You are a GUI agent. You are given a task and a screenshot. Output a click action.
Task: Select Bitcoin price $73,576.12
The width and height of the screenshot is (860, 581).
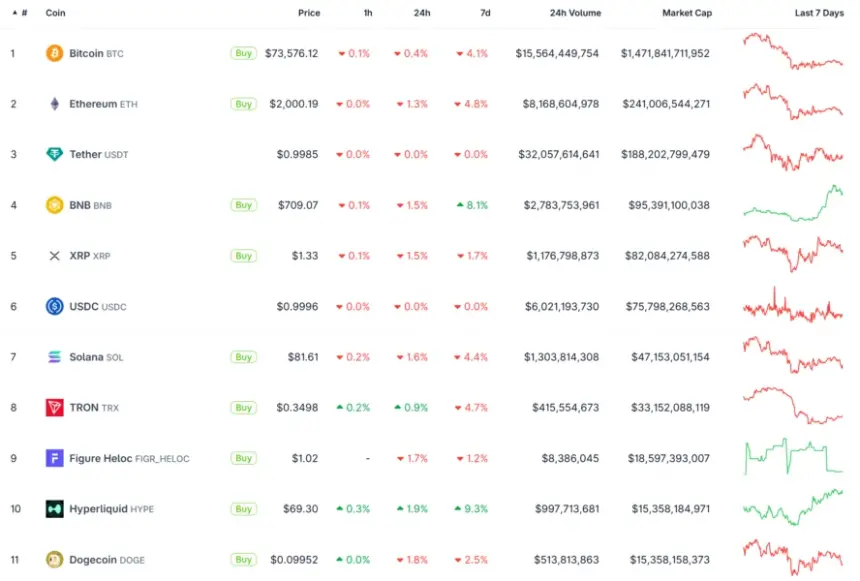(x=291, y=53)
